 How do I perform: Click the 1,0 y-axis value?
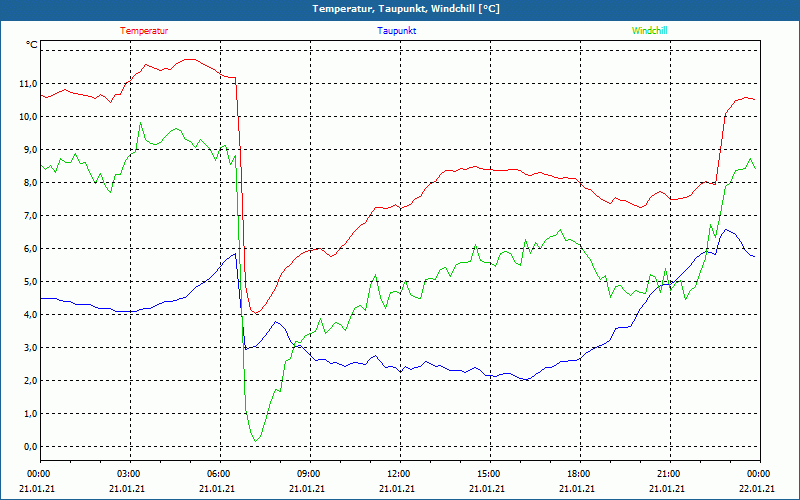pos(30,414)
